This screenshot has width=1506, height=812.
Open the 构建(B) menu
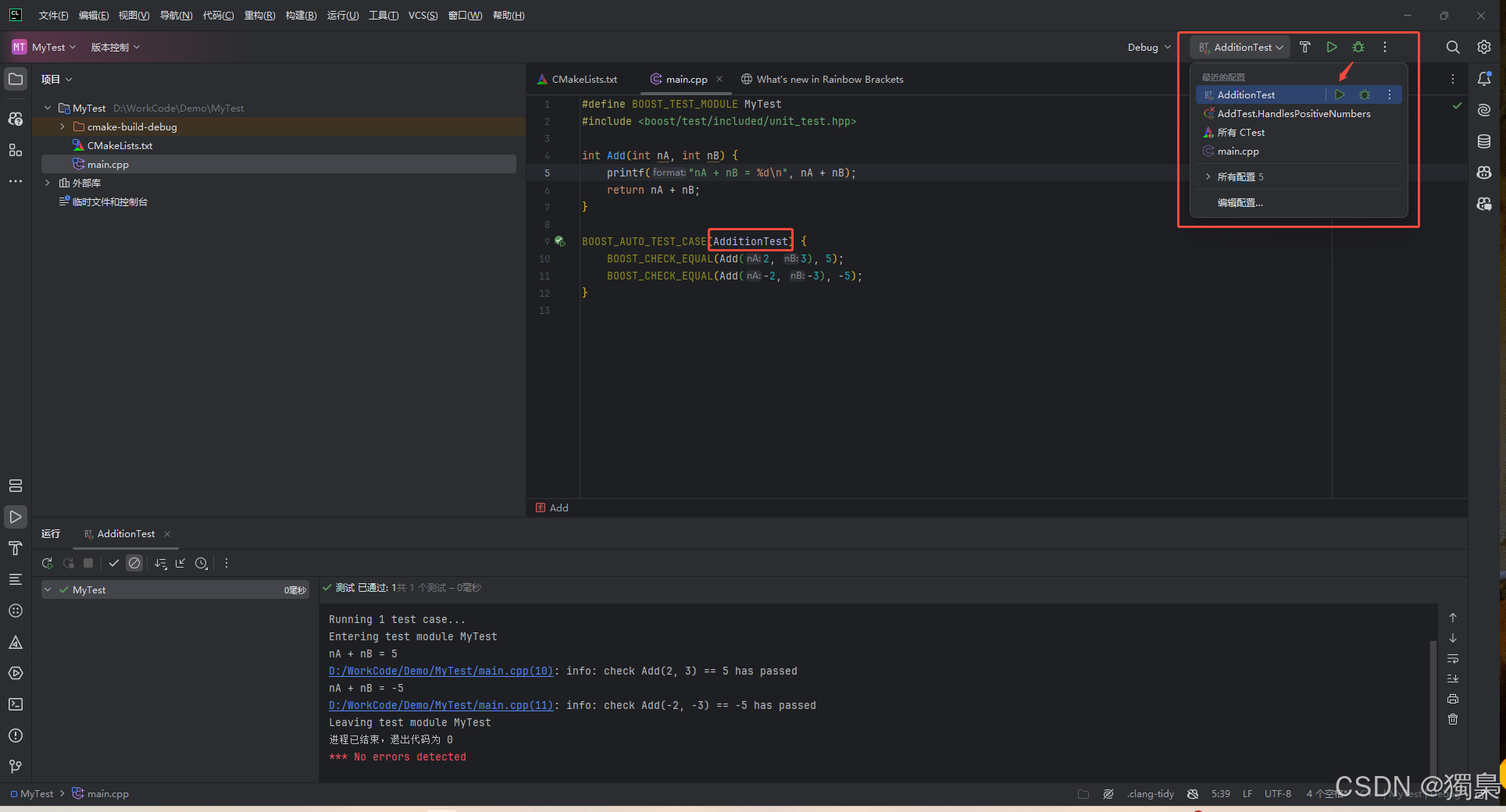[301, 16]
